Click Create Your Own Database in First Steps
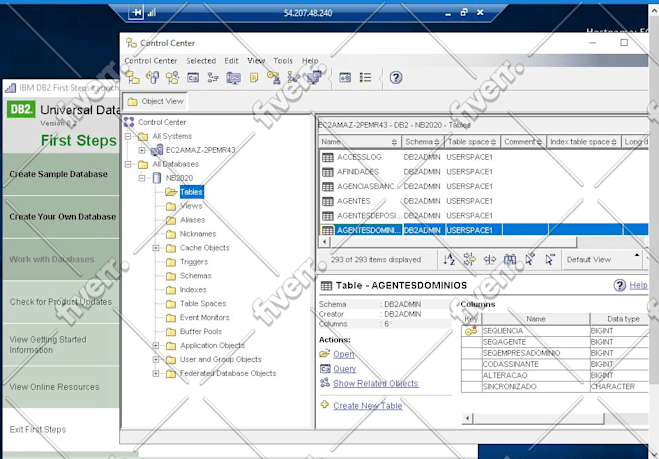659x459 pixels. pyautogui.click(x=63, y=217)
